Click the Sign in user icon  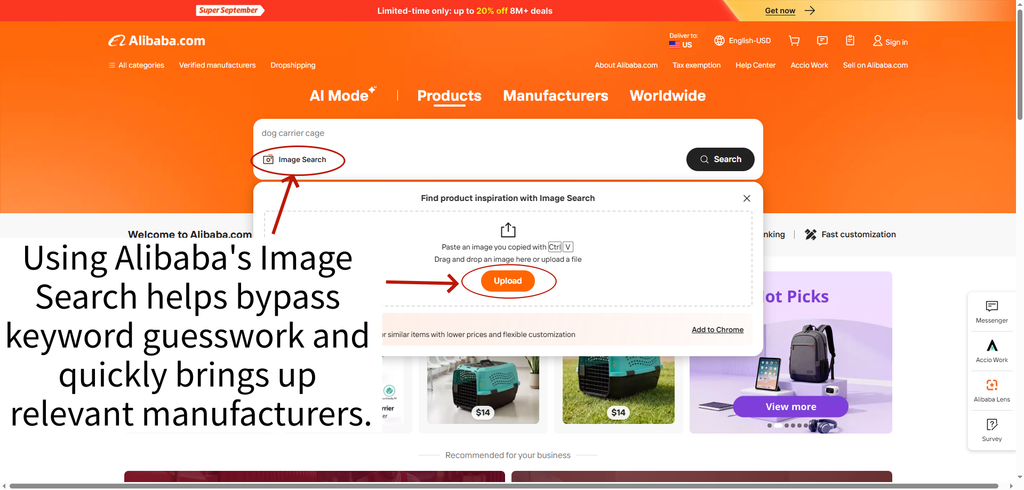pyautogui.click(x=877, y=41)
